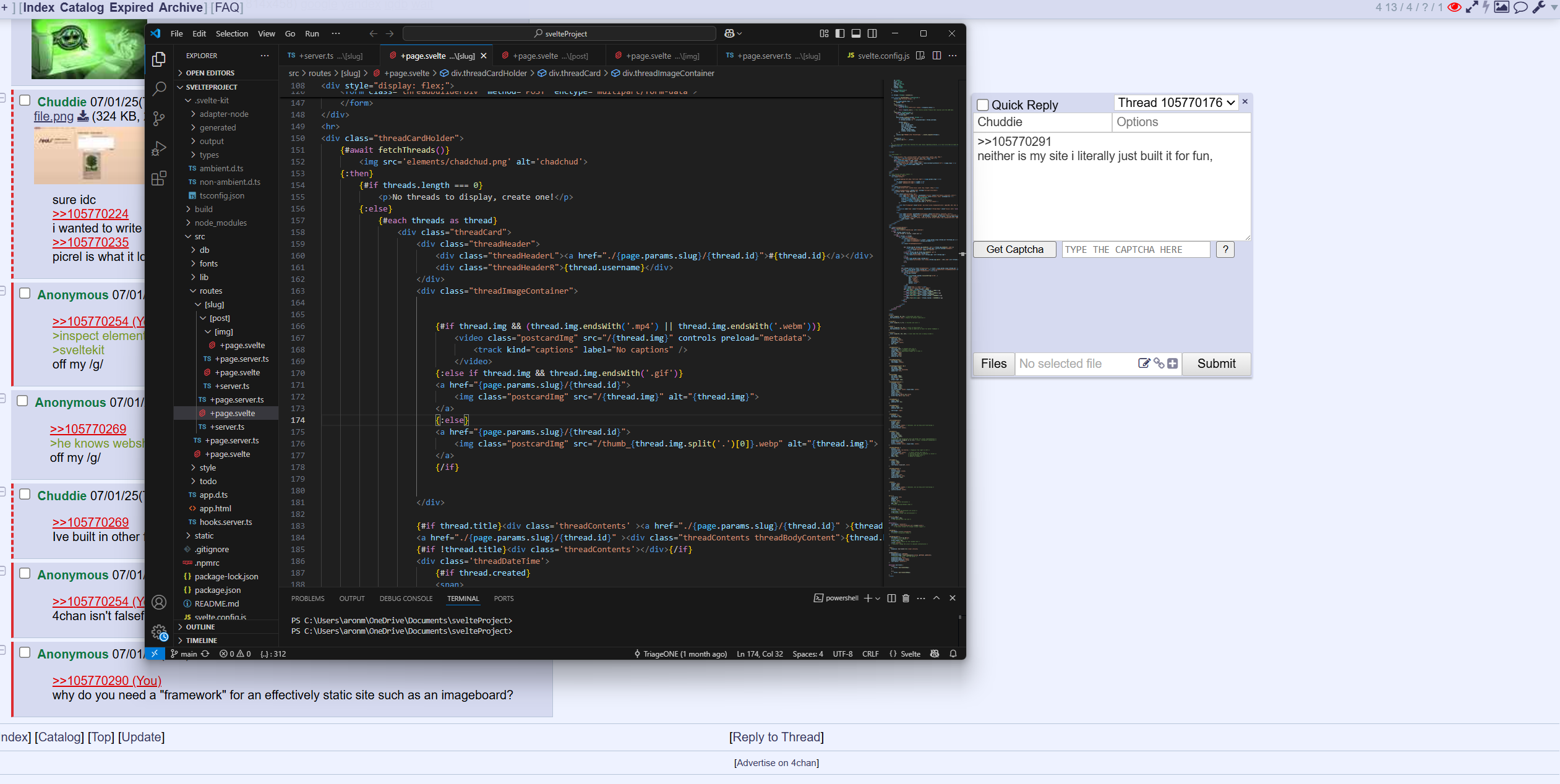Image resolution: width=1560 pixels, height=784 pixels.
Task: Maximize the terminal panel with the caret icon
Action: 936,598
